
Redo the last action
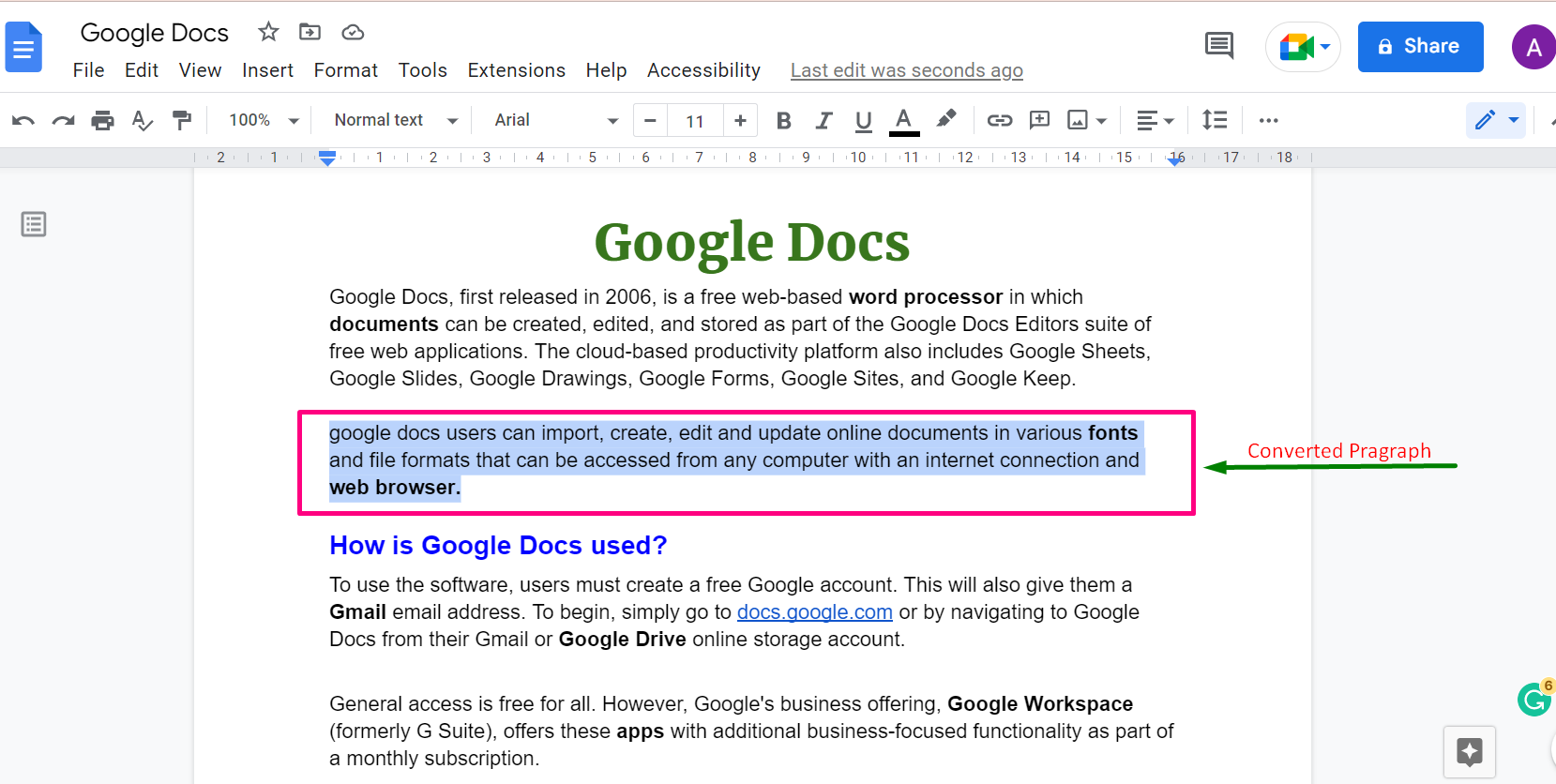pos(63,120)
